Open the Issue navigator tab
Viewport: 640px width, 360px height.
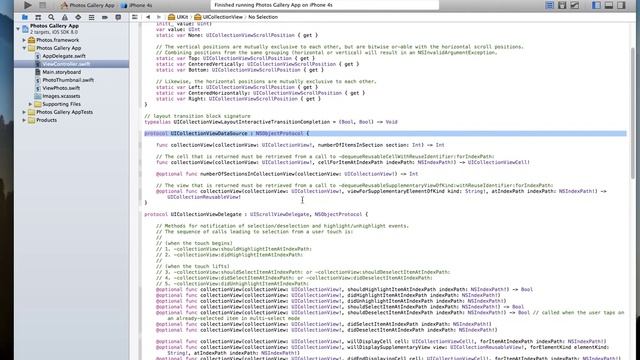pyautogui.click(x=65, y=17)
